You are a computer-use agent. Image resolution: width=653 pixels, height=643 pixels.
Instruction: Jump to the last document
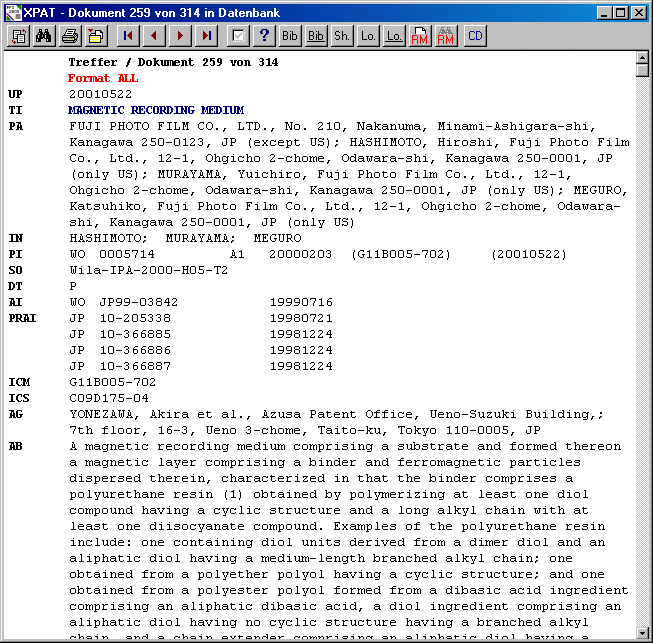[x=206, y=37]
